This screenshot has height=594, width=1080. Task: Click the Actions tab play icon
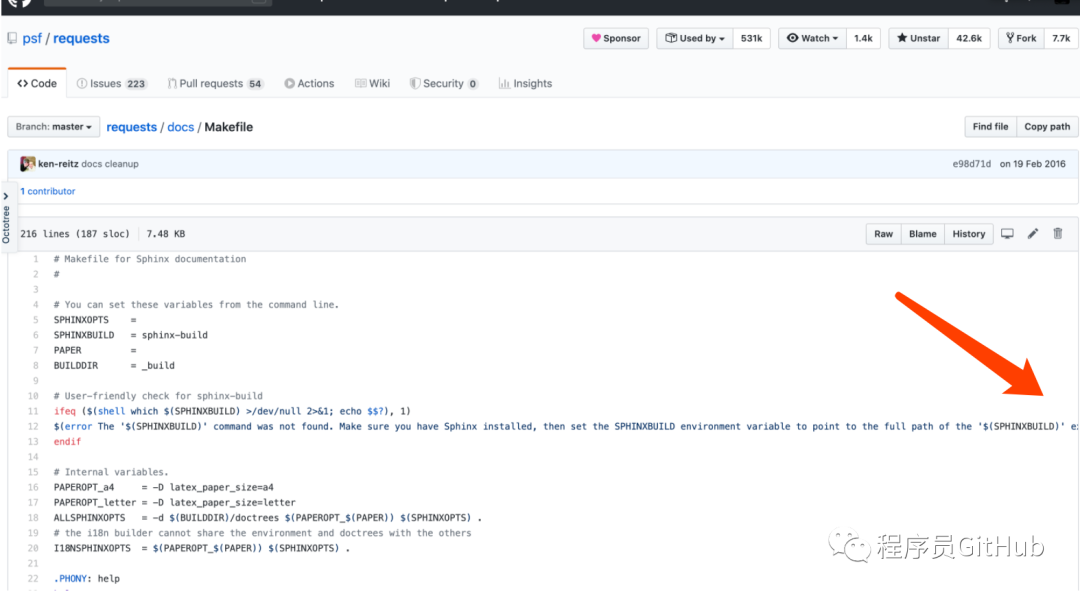(x=289, y=83)
